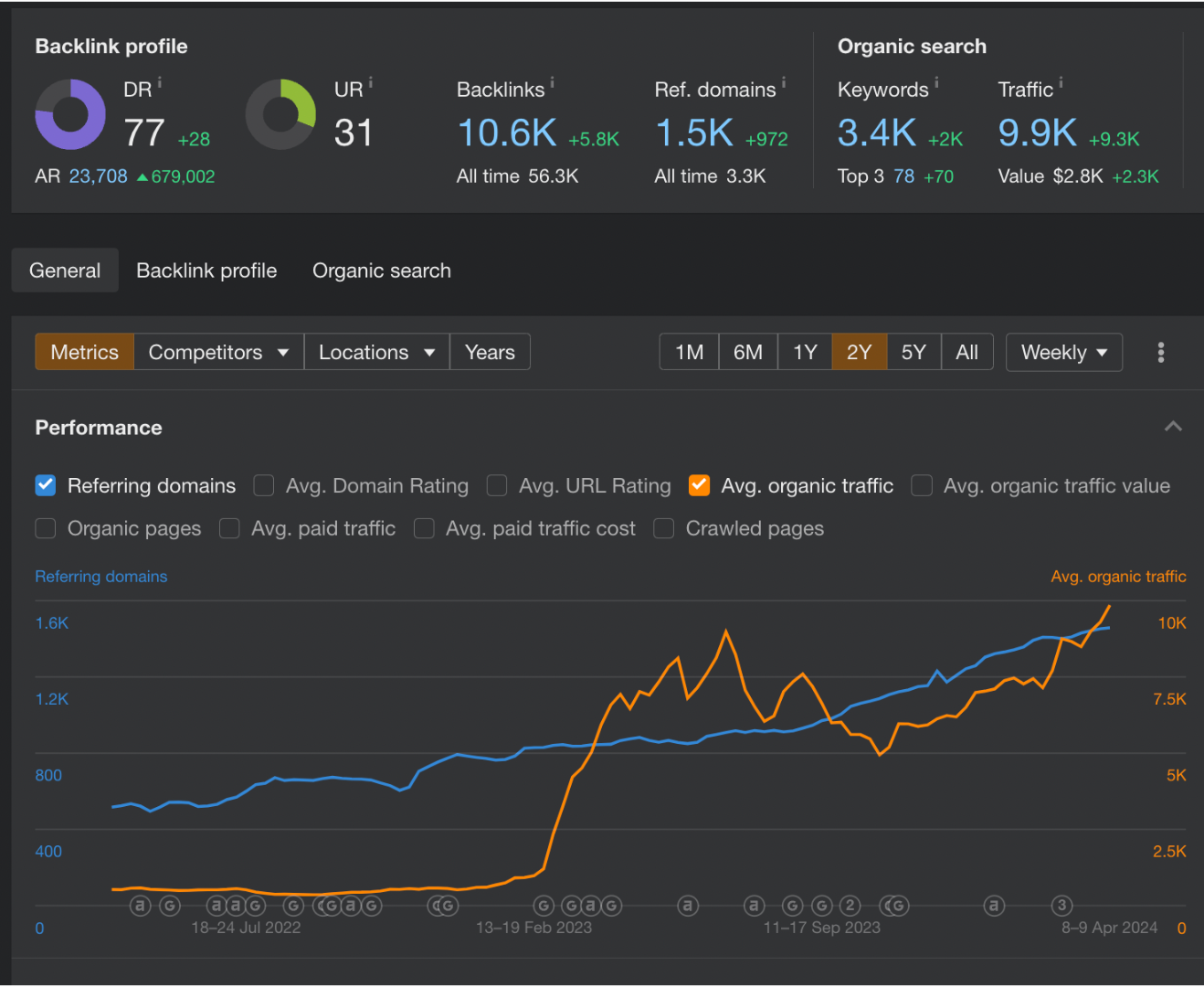The height and width of the screenshot is (987, 1204).
Task: Switch to the Organic search tab
Action: pyautogui.click(x=381, y=271)
